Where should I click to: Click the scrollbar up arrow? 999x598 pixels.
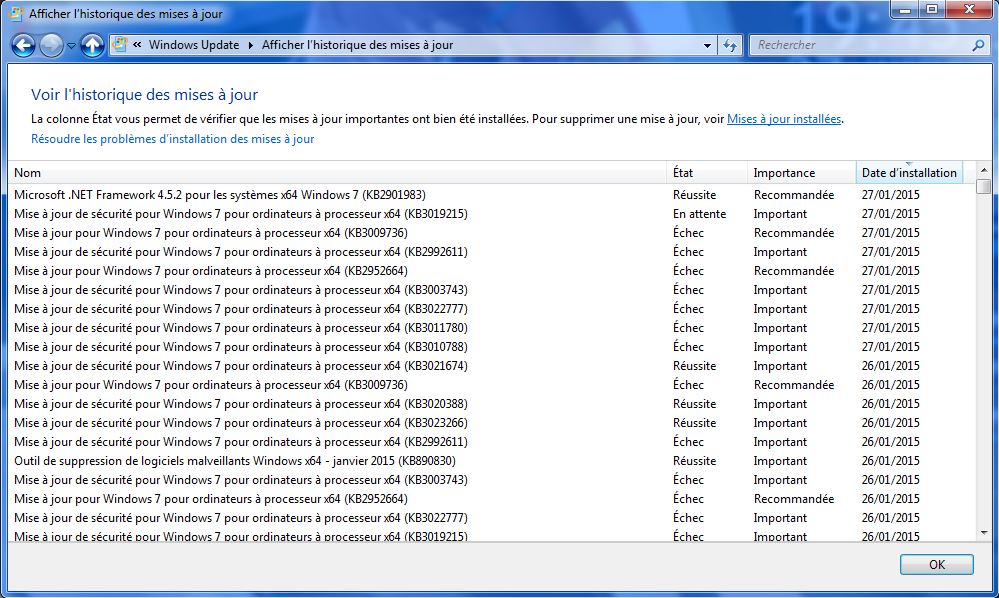coord(984,170)
